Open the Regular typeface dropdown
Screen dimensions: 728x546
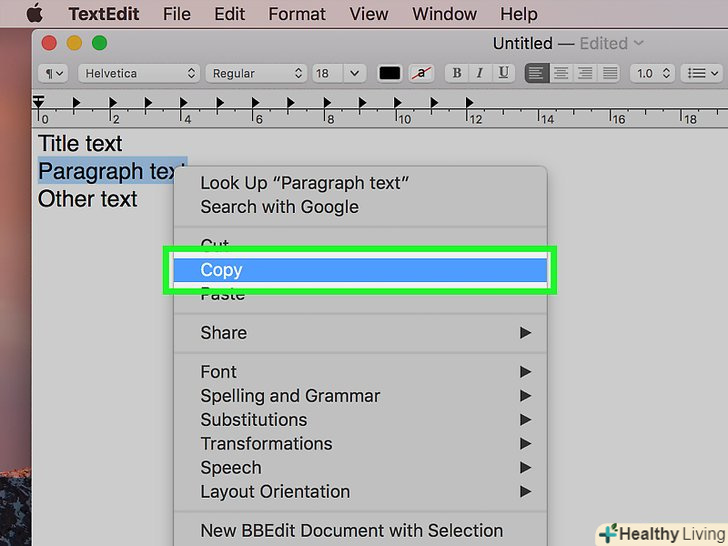256,73
